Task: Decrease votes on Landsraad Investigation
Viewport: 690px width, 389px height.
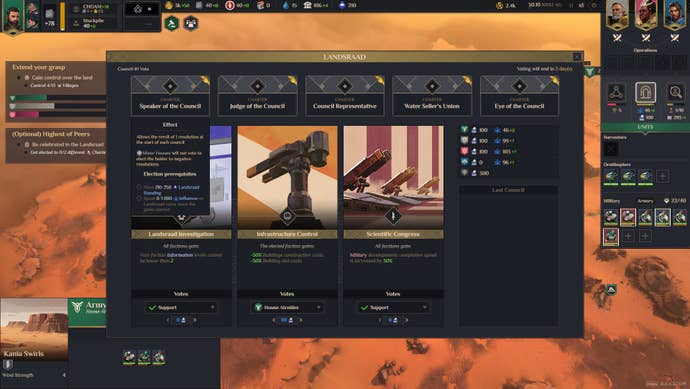Action: [167, 320]
